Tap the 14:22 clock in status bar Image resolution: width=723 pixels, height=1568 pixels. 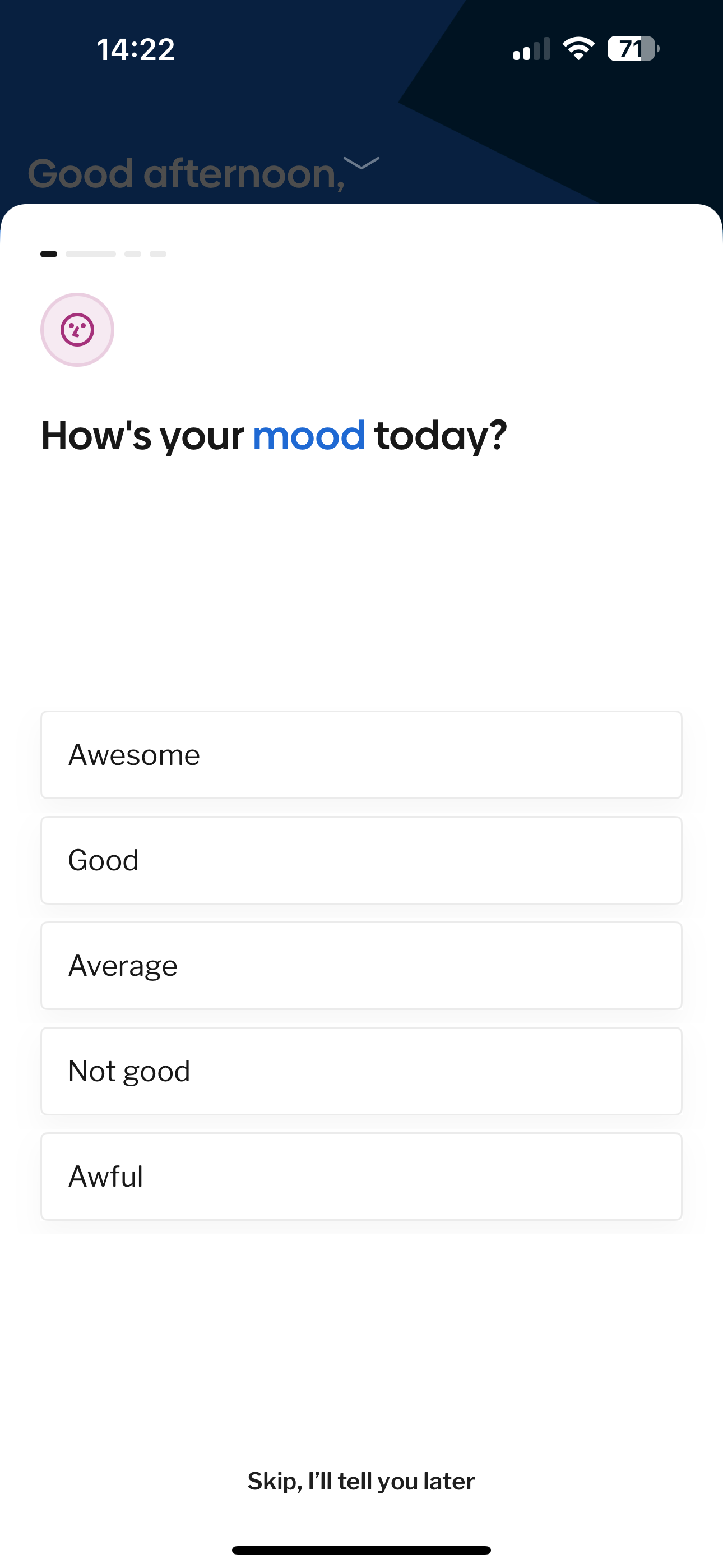coord(136,49)
